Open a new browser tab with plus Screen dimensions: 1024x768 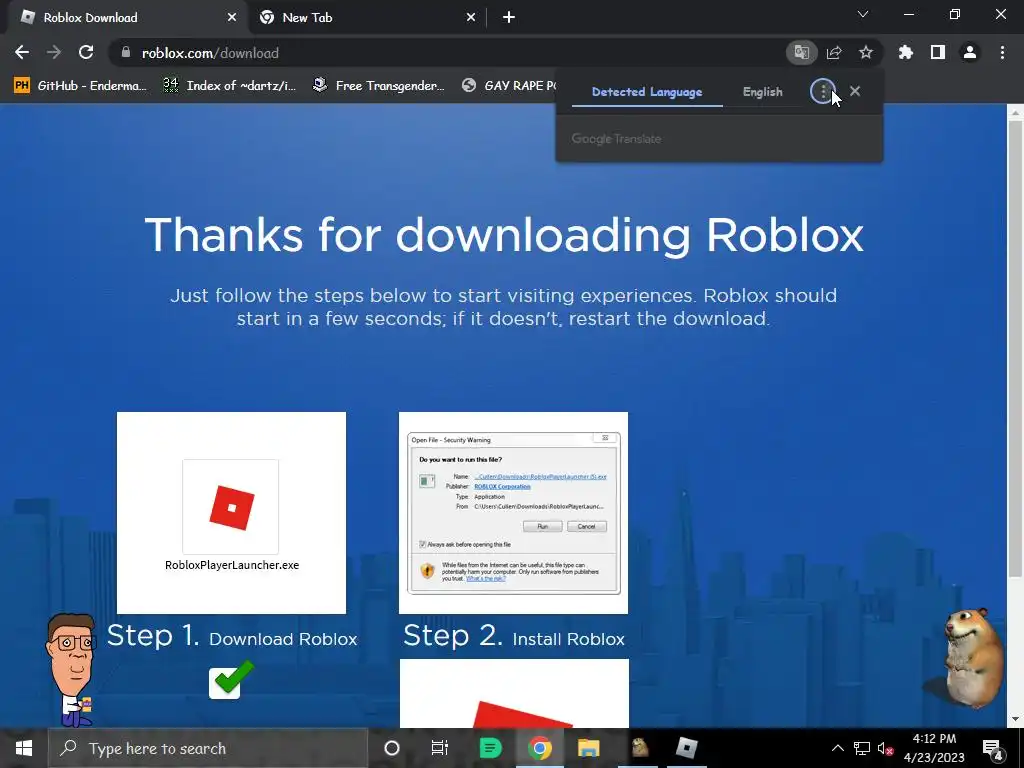point(509,18)
